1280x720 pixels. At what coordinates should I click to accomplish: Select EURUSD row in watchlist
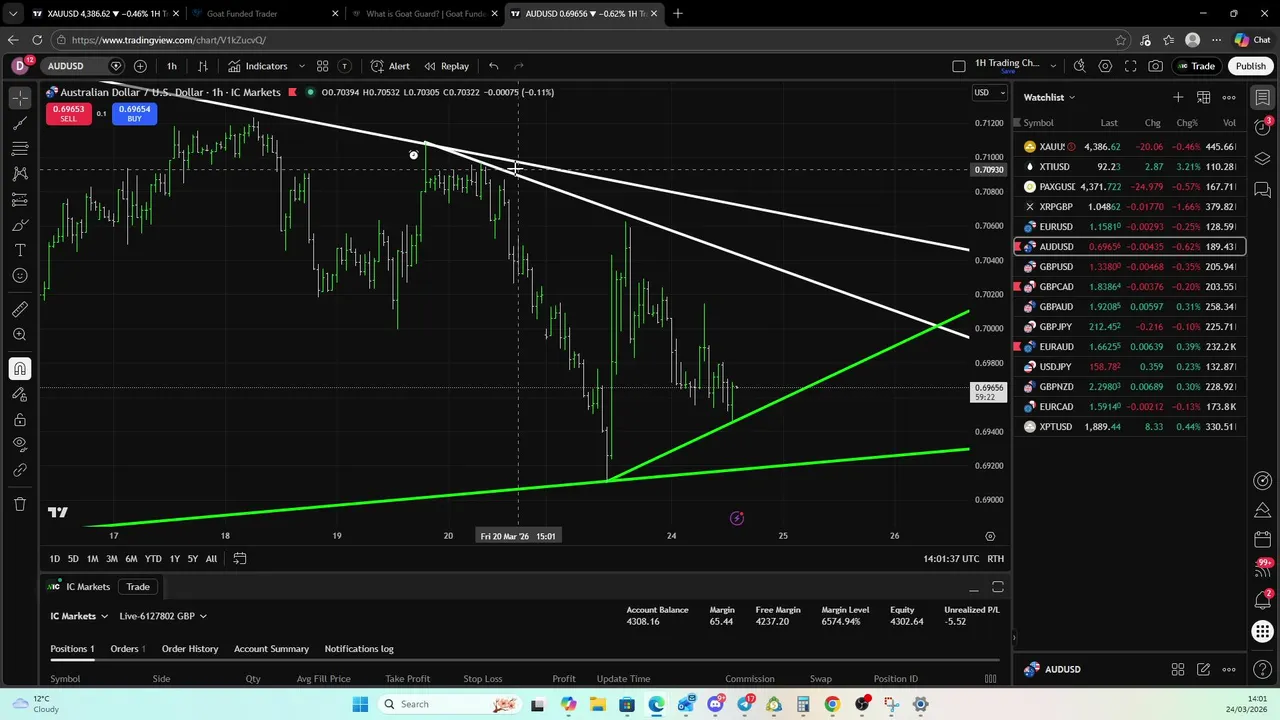1130,227
